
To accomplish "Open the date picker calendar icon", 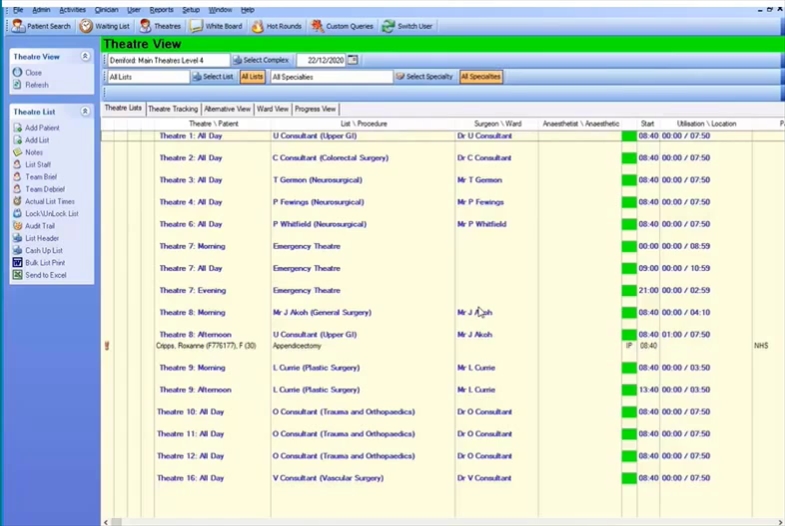I will tap(352, 60).
